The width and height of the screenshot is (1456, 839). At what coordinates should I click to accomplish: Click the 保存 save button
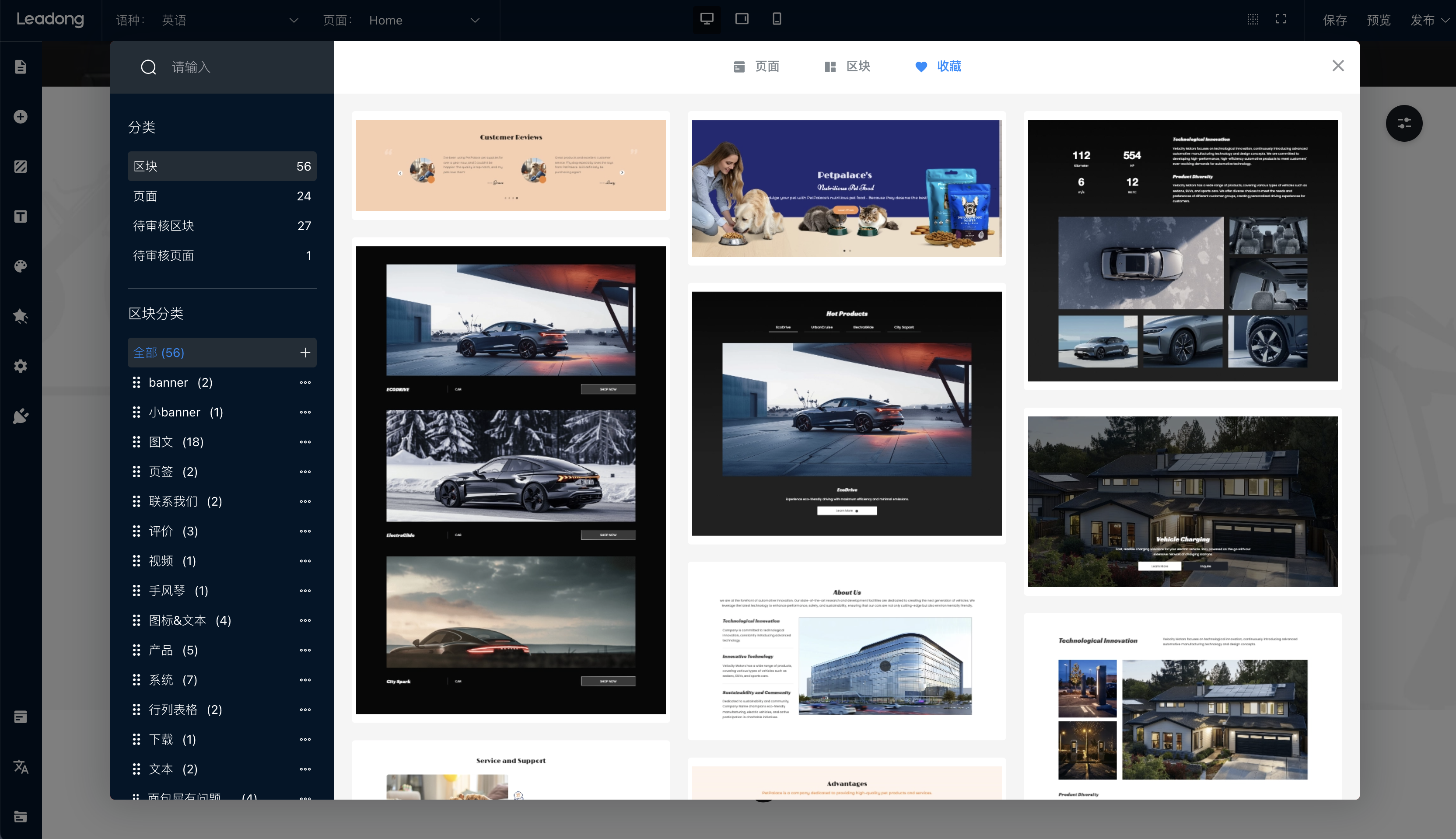click(1335, 20)
